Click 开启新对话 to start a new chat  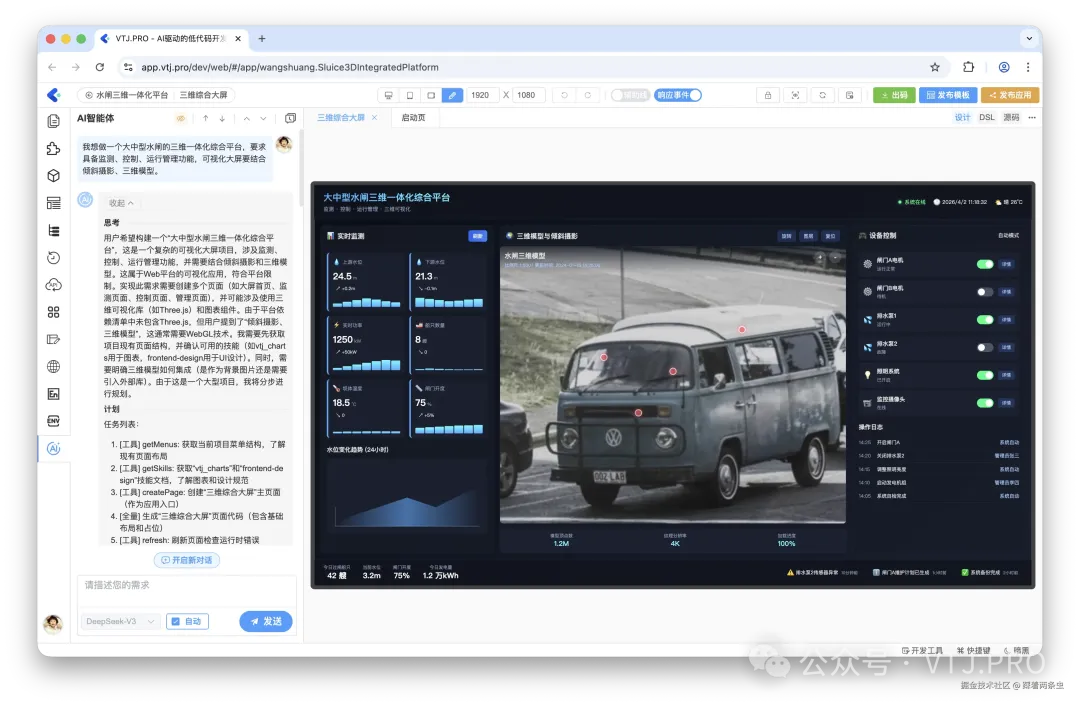point(188,560)
